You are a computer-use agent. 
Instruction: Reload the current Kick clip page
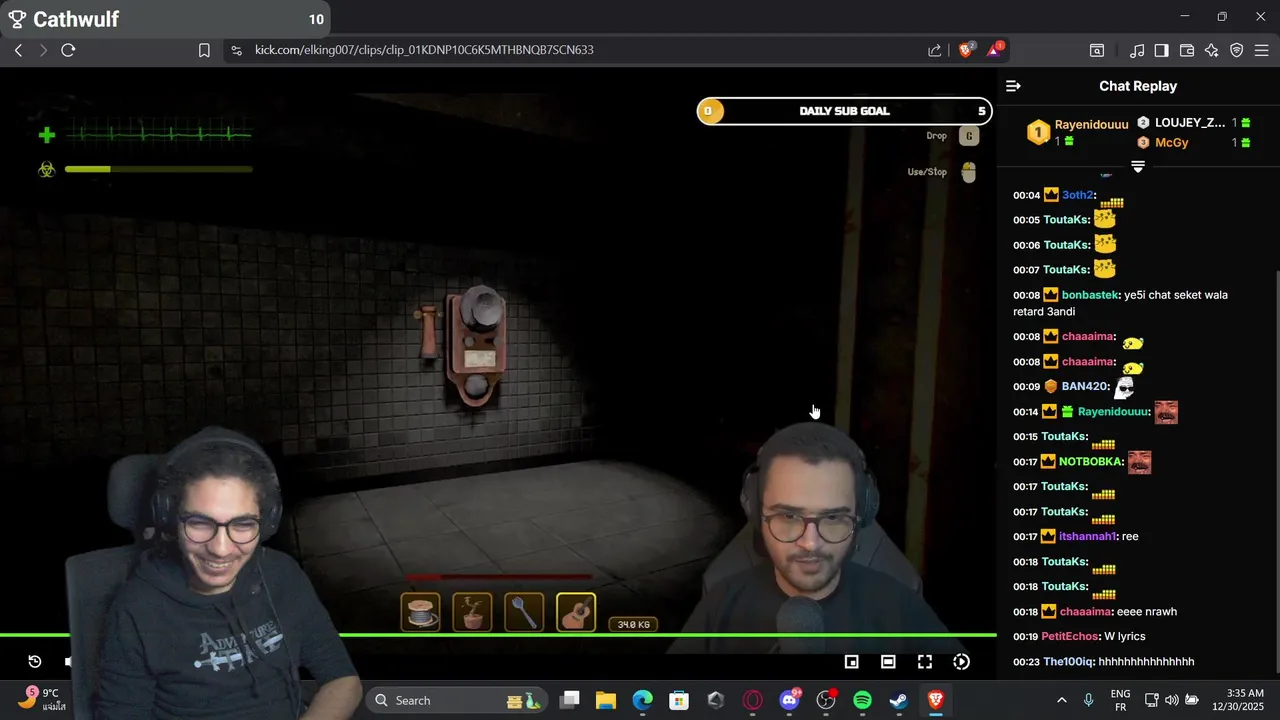click(68, 50)
